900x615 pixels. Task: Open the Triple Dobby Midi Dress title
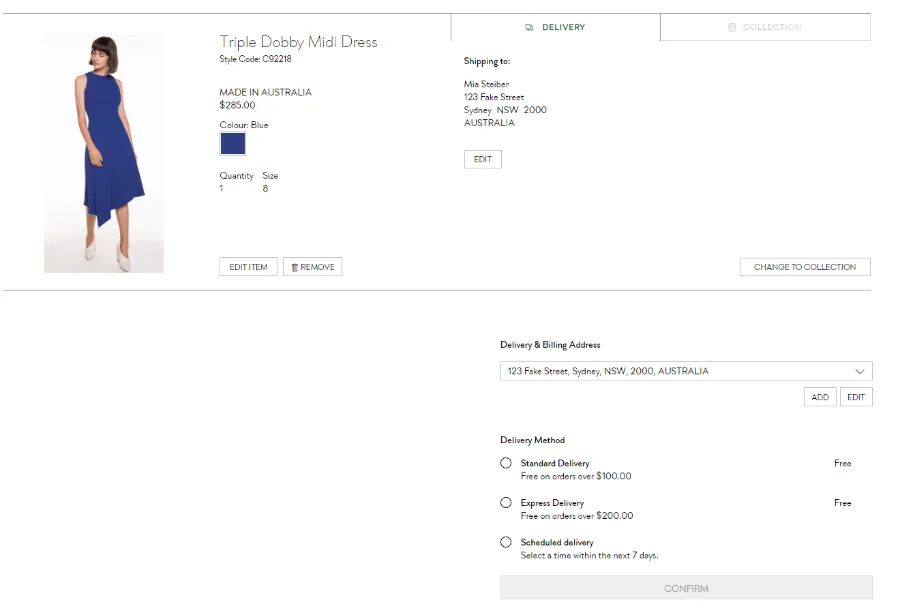click(x=298, y=42)
